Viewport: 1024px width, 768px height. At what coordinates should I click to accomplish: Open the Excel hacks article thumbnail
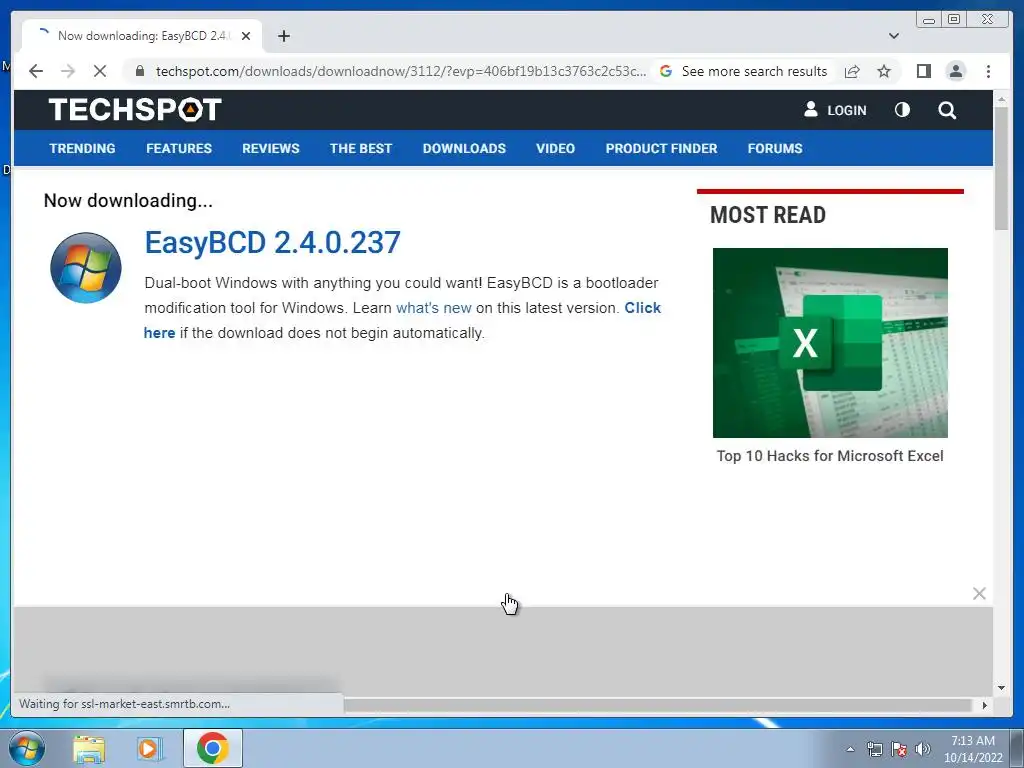830,343
